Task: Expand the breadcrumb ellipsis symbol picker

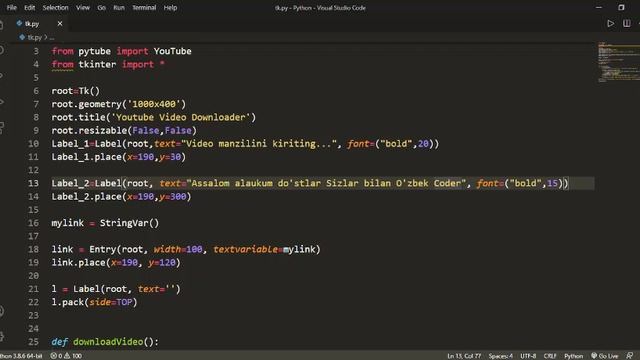Action: (52, 37)
